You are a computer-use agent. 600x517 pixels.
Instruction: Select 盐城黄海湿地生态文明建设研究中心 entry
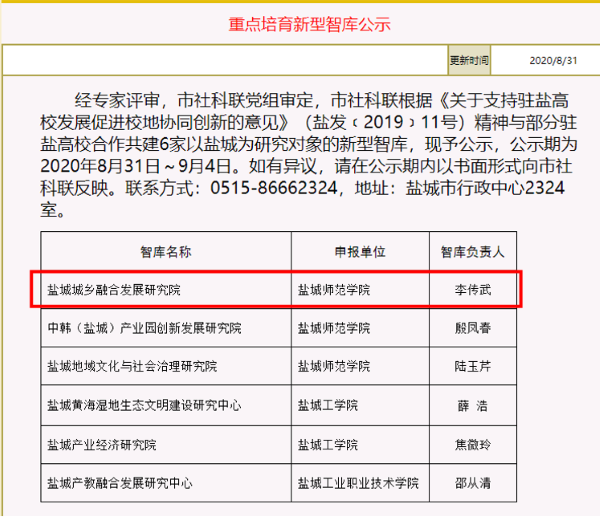pyautogui.click(x=144, y=406)
